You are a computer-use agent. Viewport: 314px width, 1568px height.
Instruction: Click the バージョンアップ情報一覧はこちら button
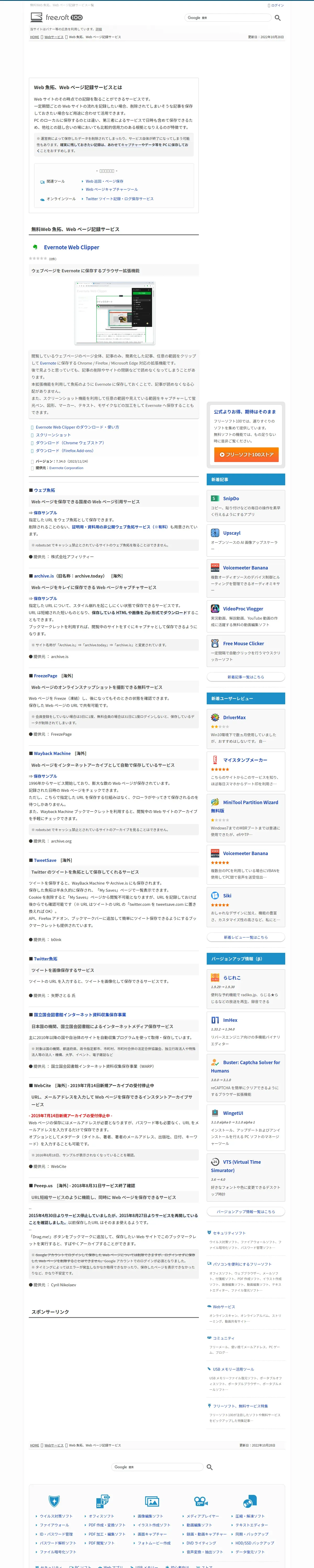pyautogui.click(x=246, y=1212)
